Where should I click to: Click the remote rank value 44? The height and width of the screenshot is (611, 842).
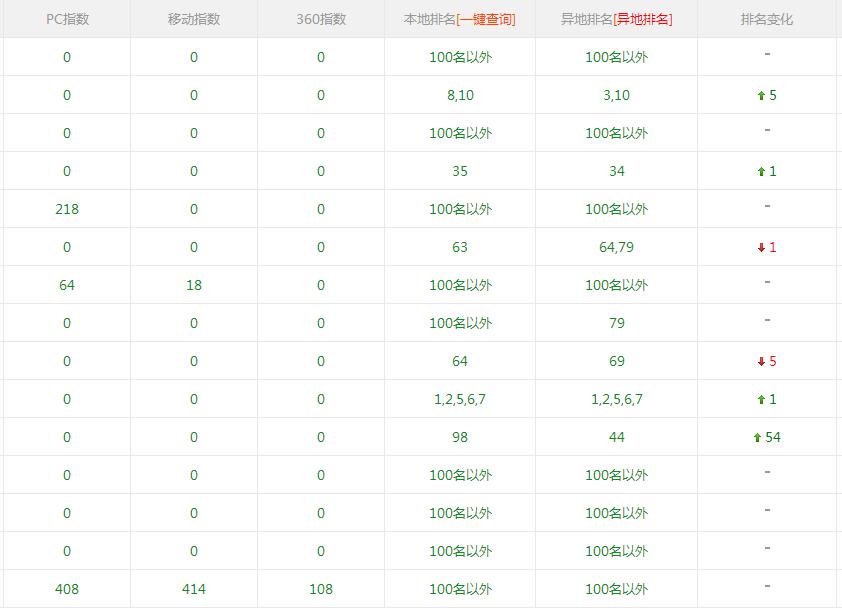pos(616,437)
